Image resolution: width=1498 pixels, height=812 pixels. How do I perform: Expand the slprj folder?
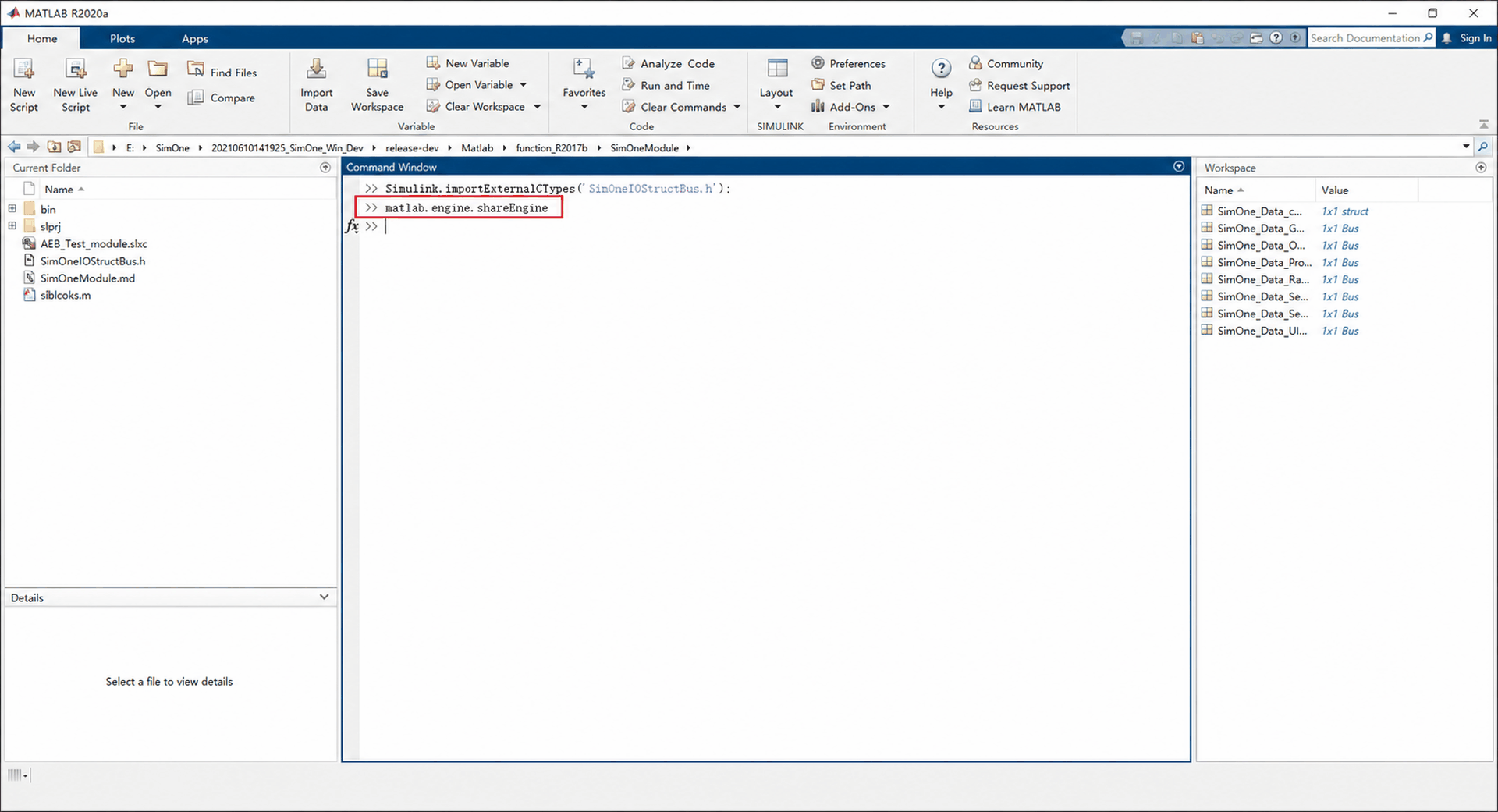(12, 225)
